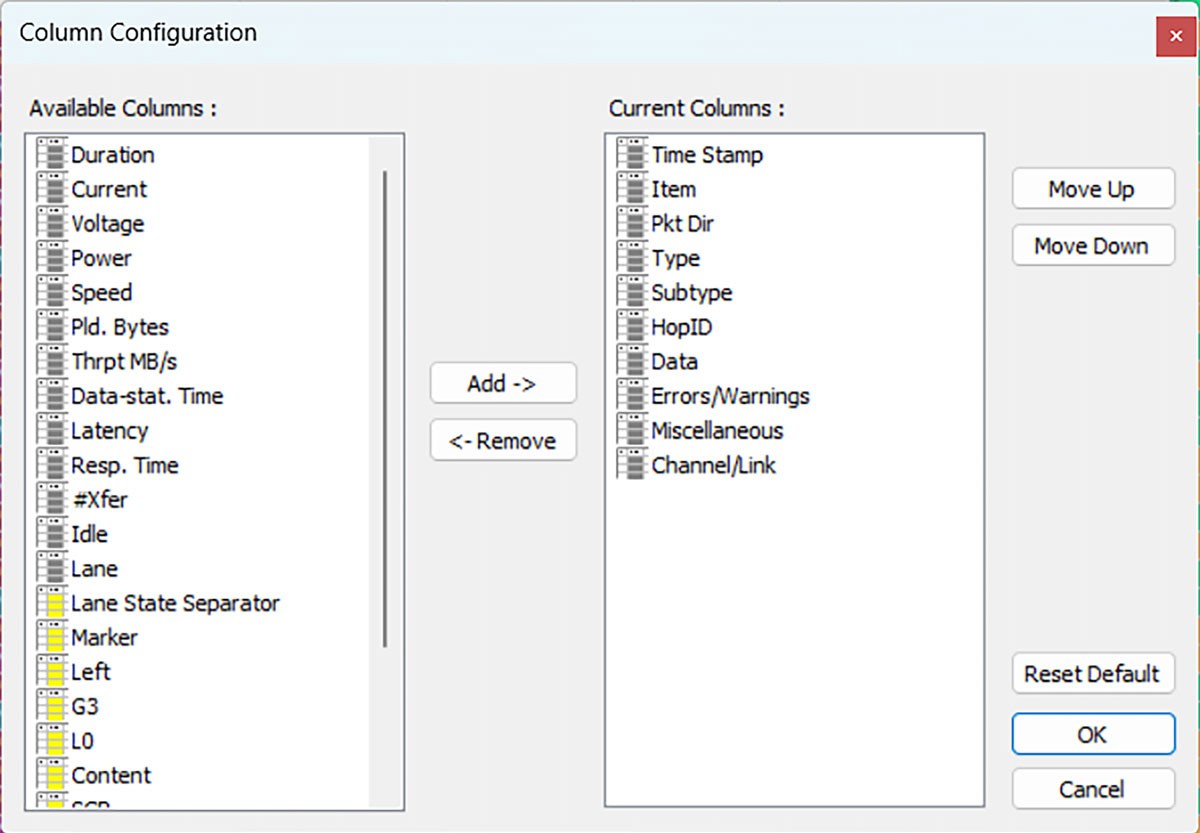Click the column icon beside HopID
1200x833 pixels.
pyautogui.click(x=632, y=327)
